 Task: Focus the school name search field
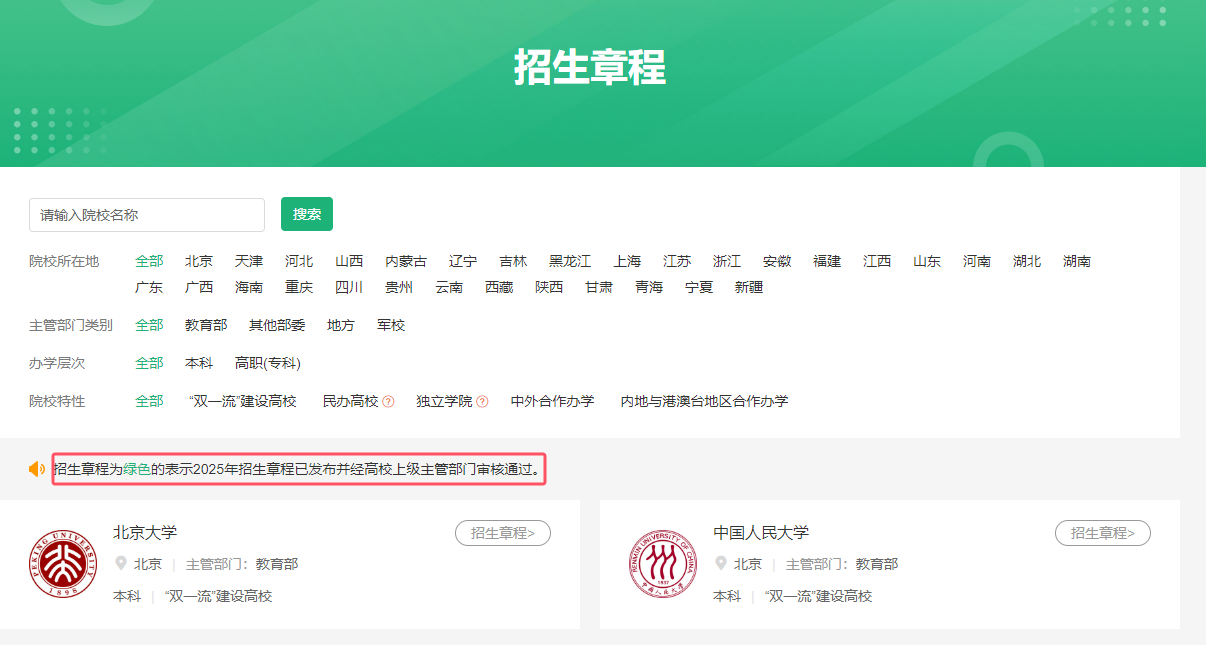coord(147,215)
